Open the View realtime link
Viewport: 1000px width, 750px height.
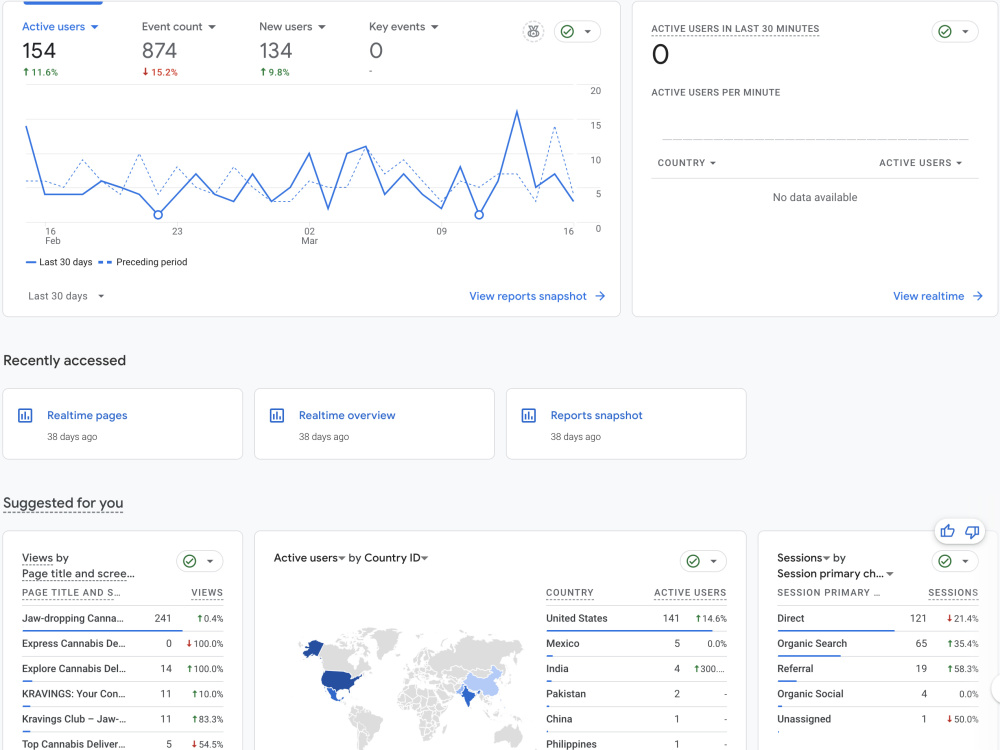928,296
